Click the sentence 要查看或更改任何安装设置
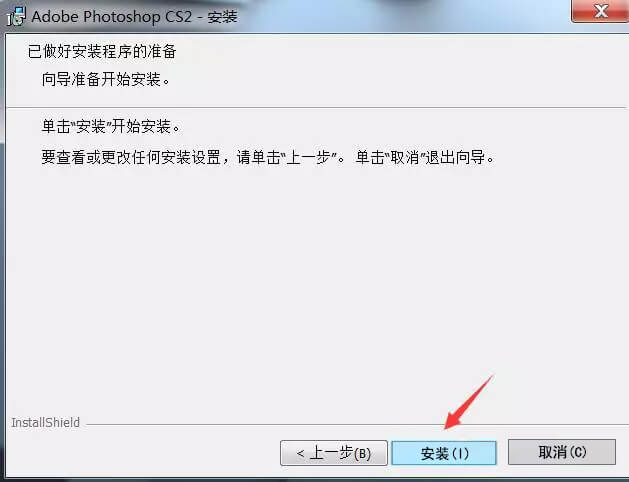 click(x=131, y=157)
